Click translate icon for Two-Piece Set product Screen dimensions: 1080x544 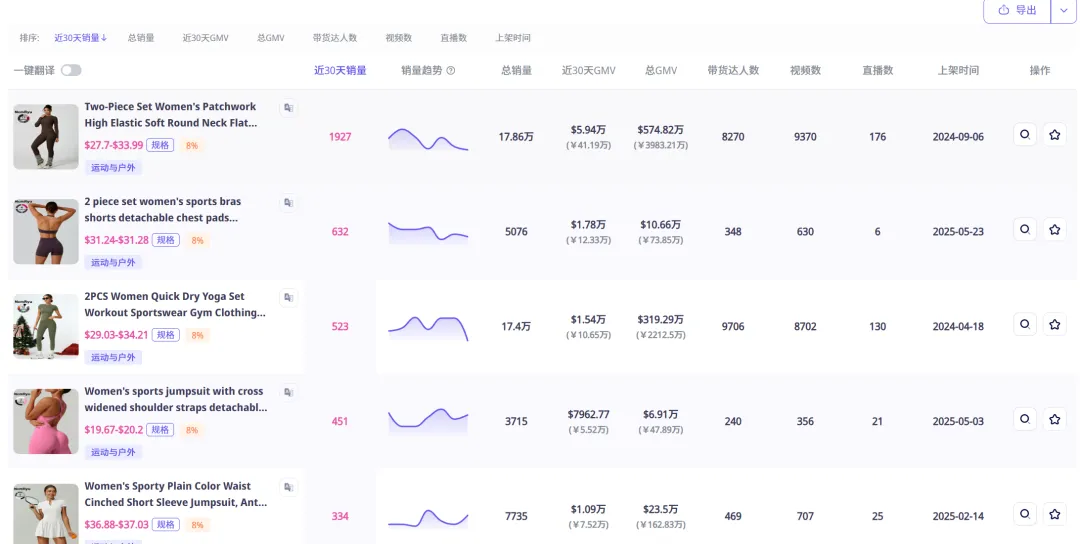point(289,108)
